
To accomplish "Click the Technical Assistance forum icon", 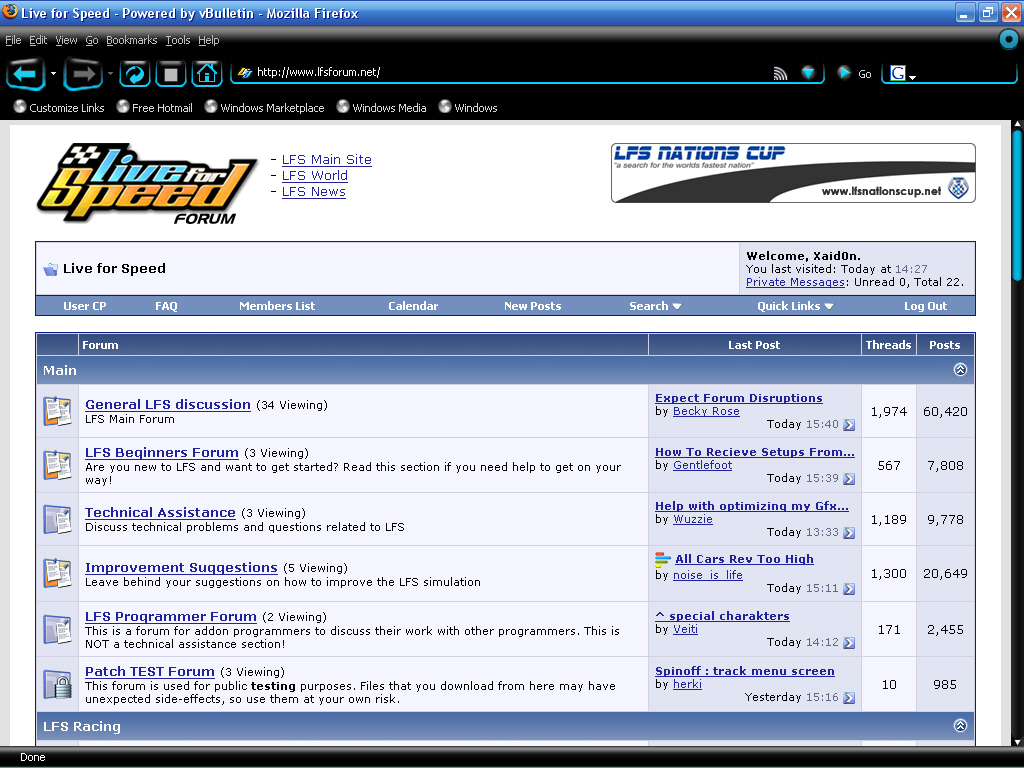I will 57,519.
